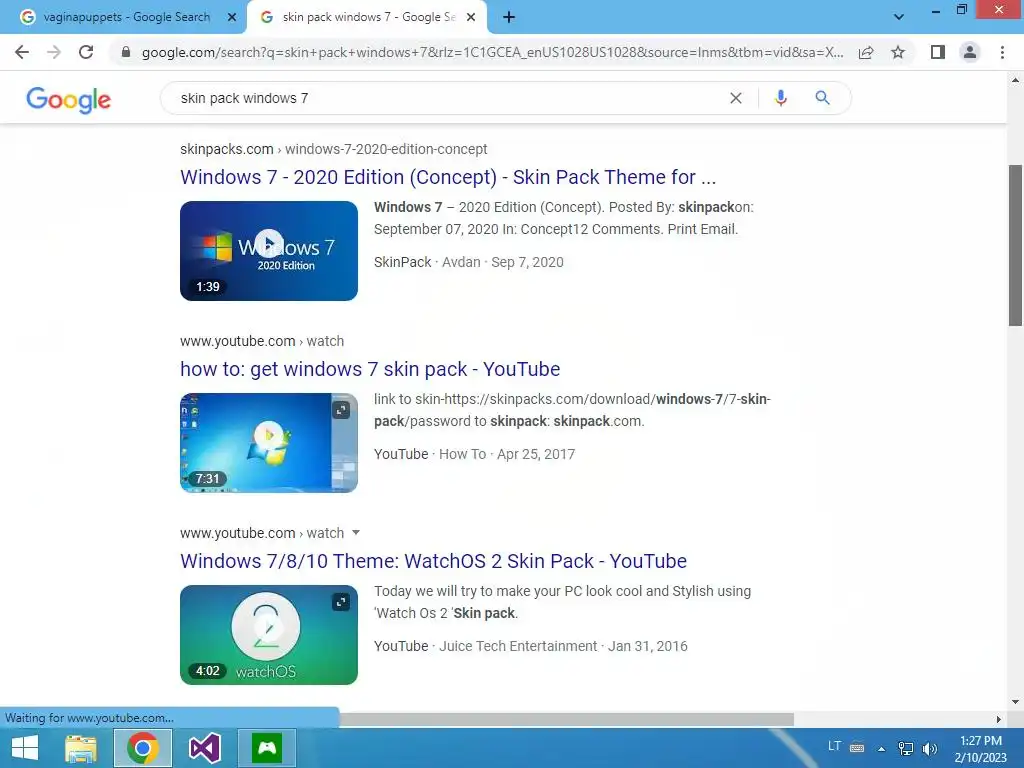The height and width of the screenshot is (768, 1024).
Task: Click the Chrome taskbar icon
Action: 143,748
